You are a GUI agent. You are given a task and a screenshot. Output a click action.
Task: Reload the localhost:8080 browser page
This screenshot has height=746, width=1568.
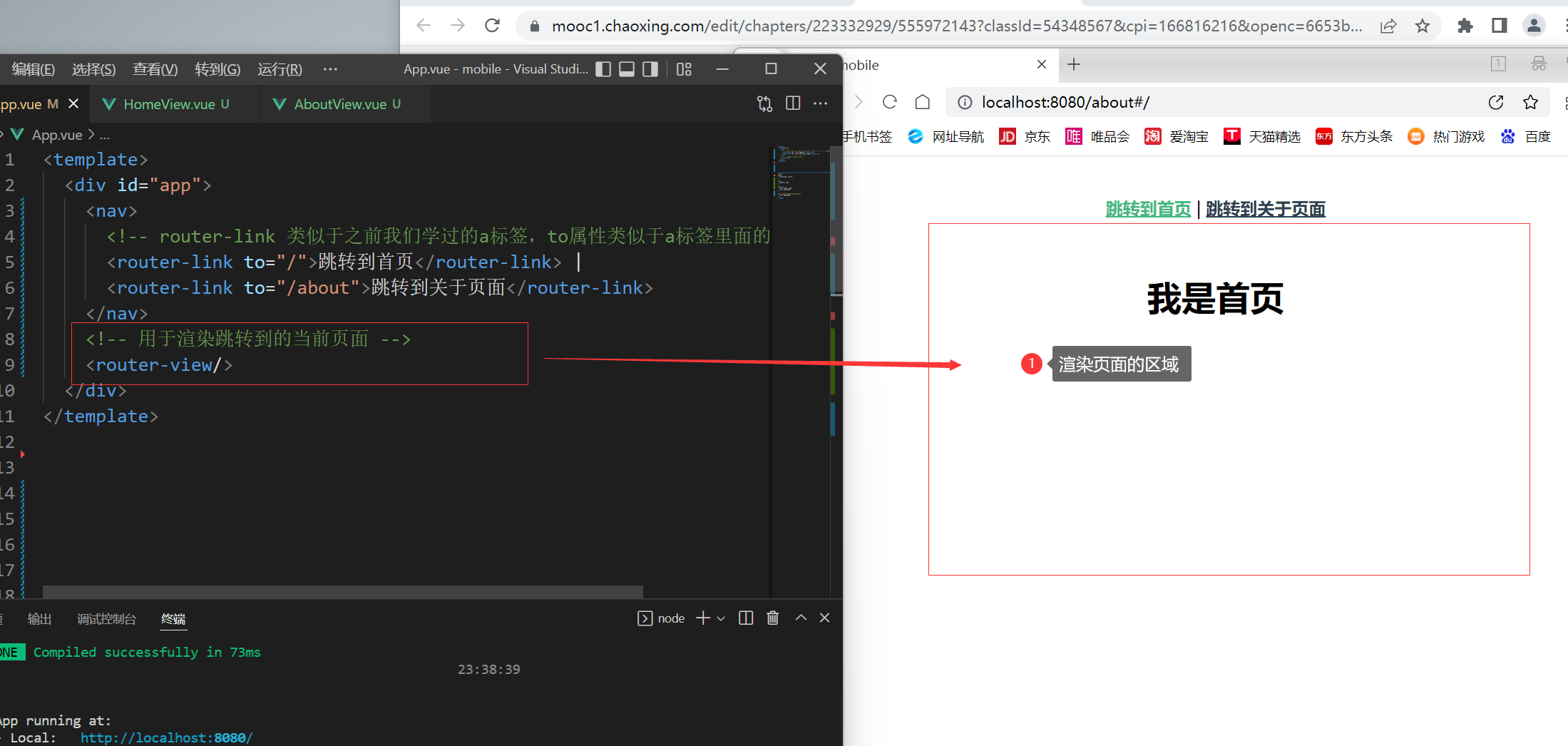tap(889, 102)
